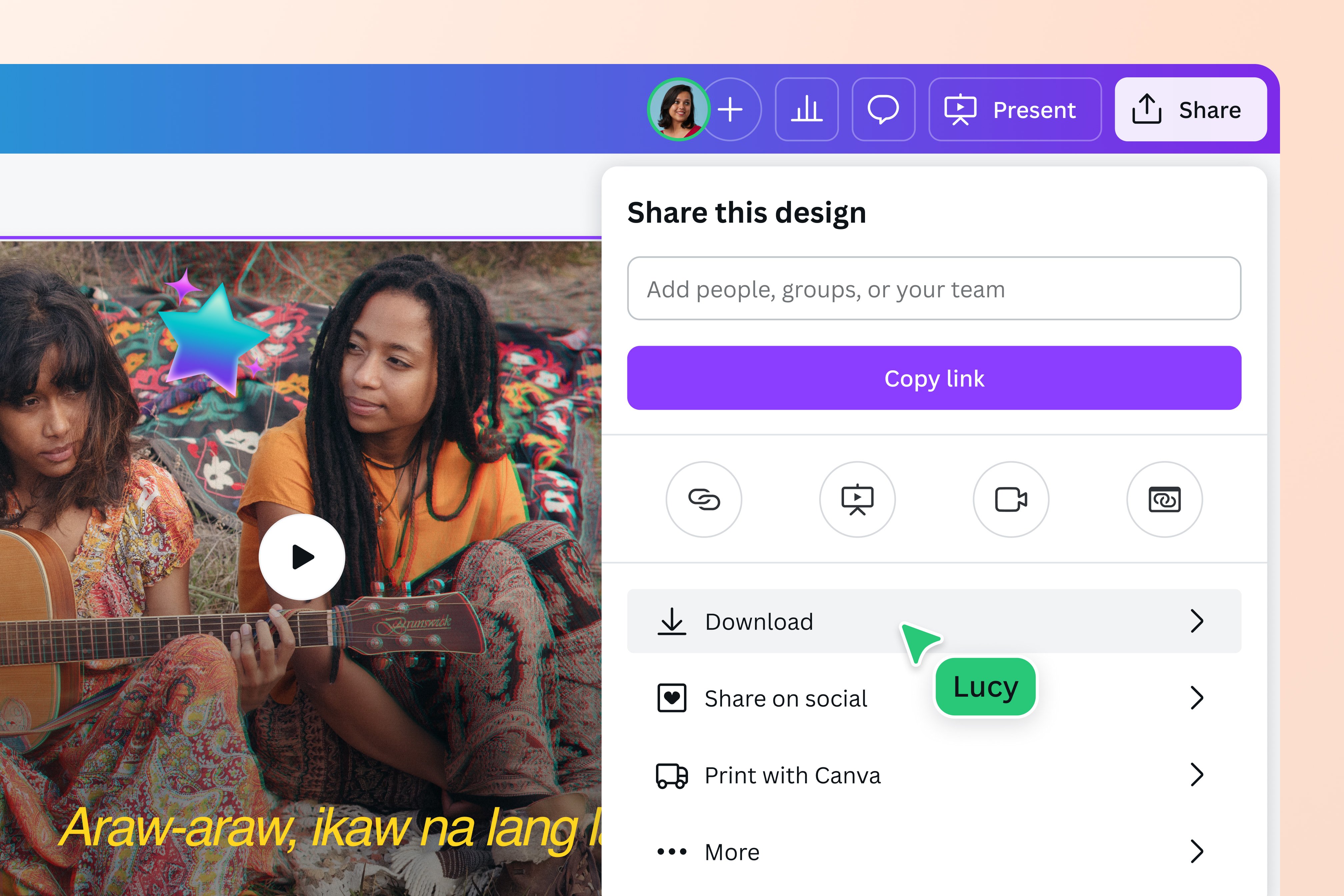Expand the Share on social chevron
The width and height of the screenshot is (1344, 896).
point(1198,698)
